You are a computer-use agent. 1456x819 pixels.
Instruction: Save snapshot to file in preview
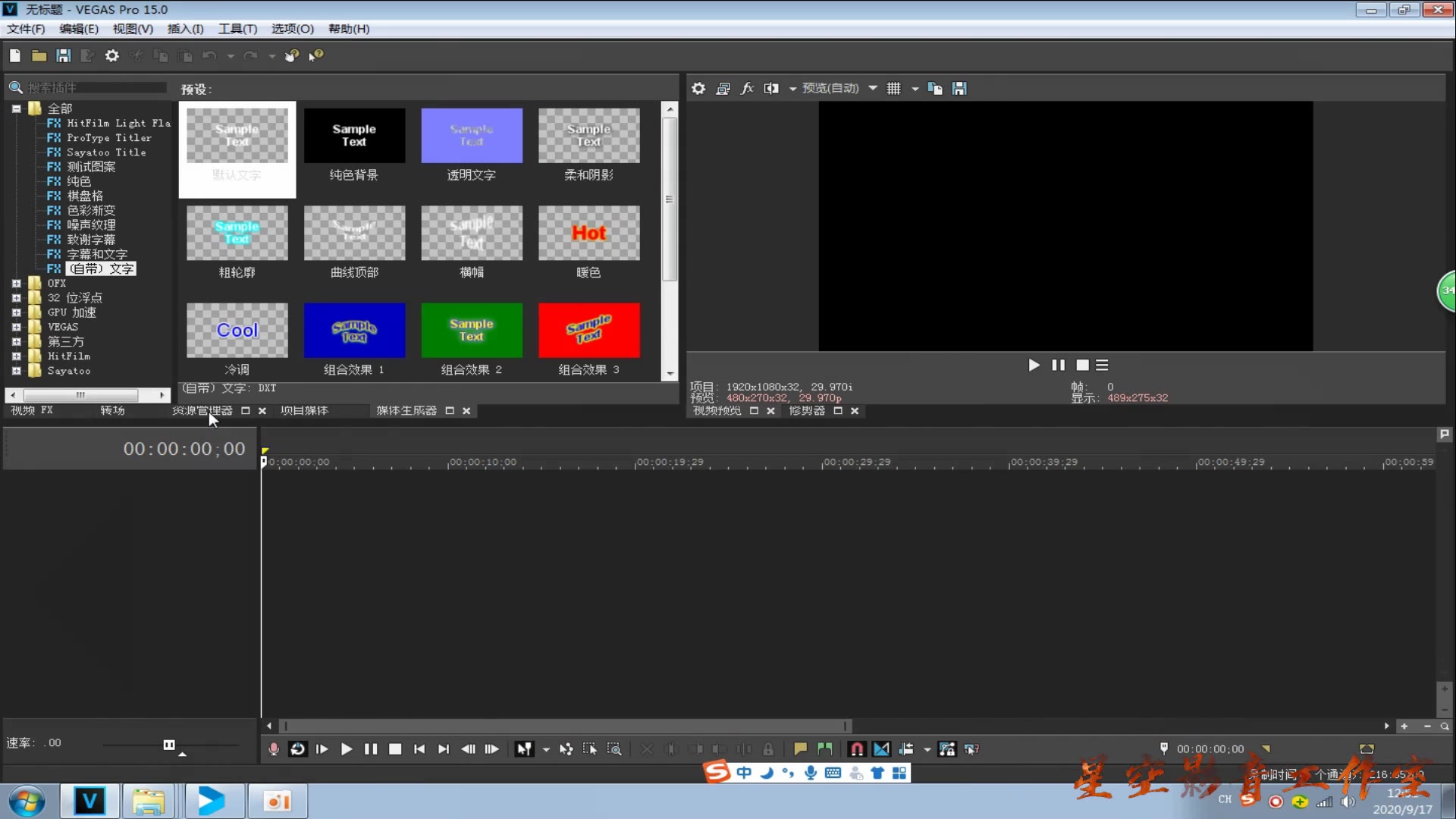(x=959, y=89)
